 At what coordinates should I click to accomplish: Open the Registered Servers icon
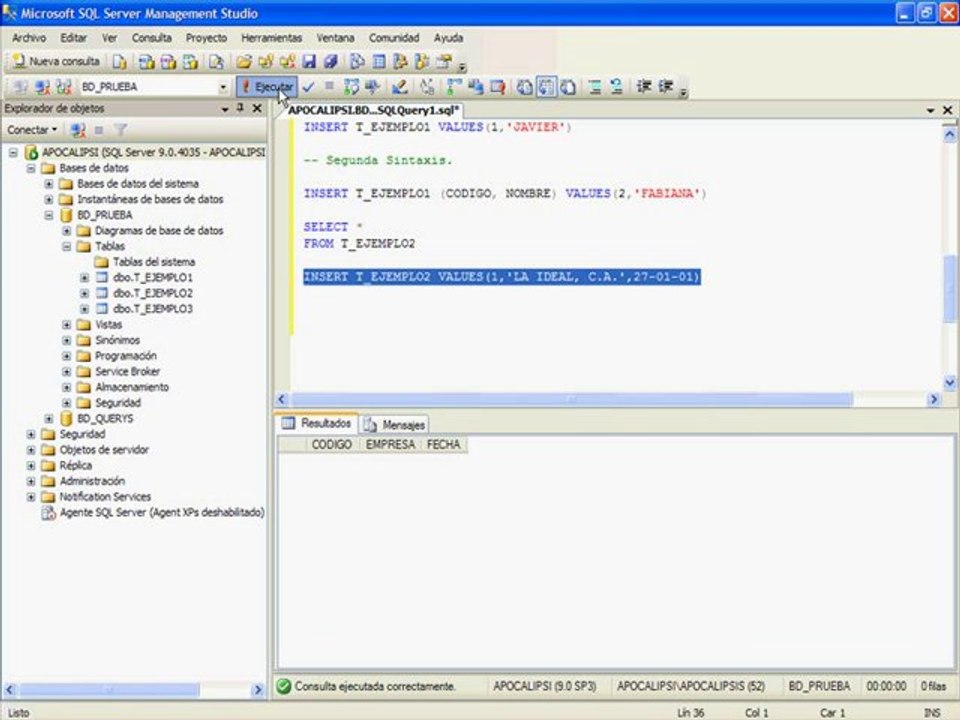[357, 62]
